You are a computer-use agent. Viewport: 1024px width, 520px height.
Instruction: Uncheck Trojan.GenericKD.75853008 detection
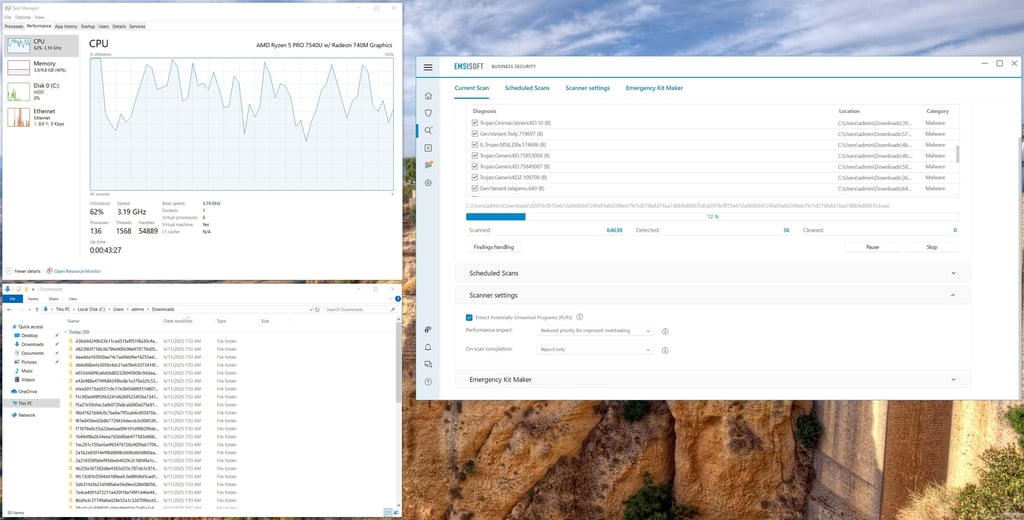[475, 155]
